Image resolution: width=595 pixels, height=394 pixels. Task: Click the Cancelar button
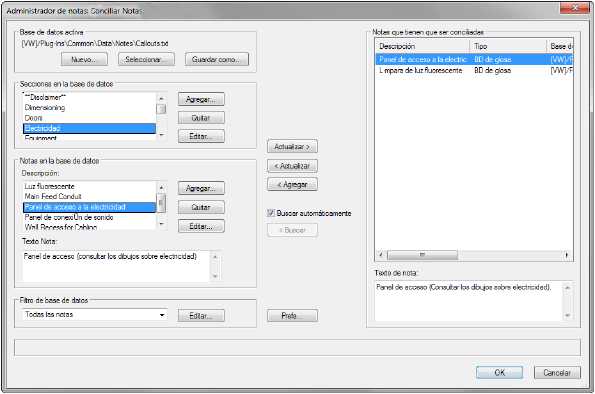[x=557, y=373]
